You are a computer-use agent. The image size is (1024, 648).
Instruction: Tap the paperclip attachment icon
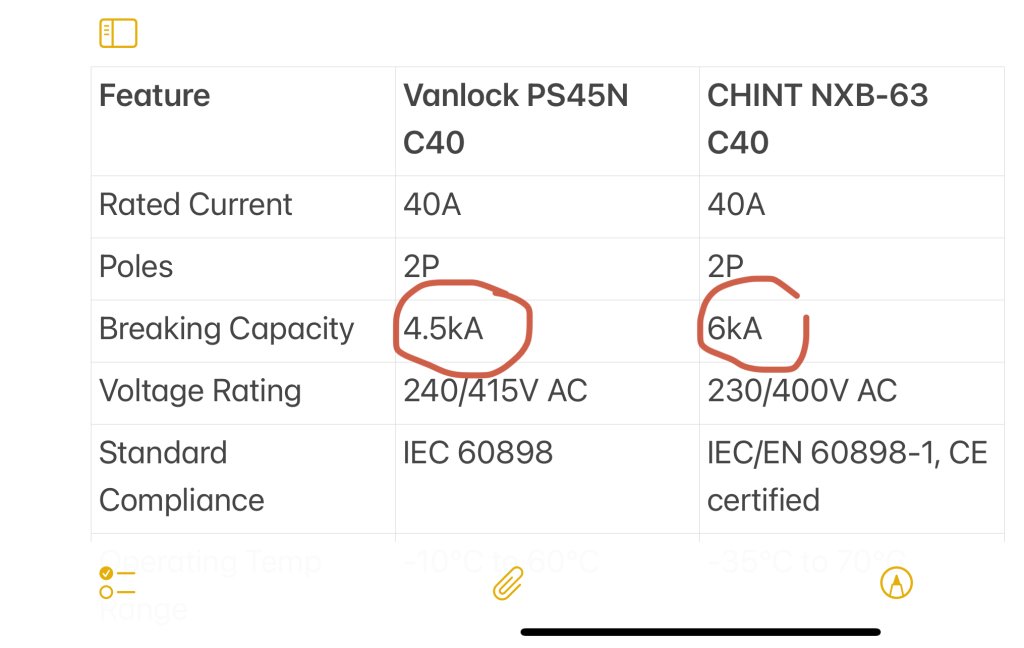point(508,583)
